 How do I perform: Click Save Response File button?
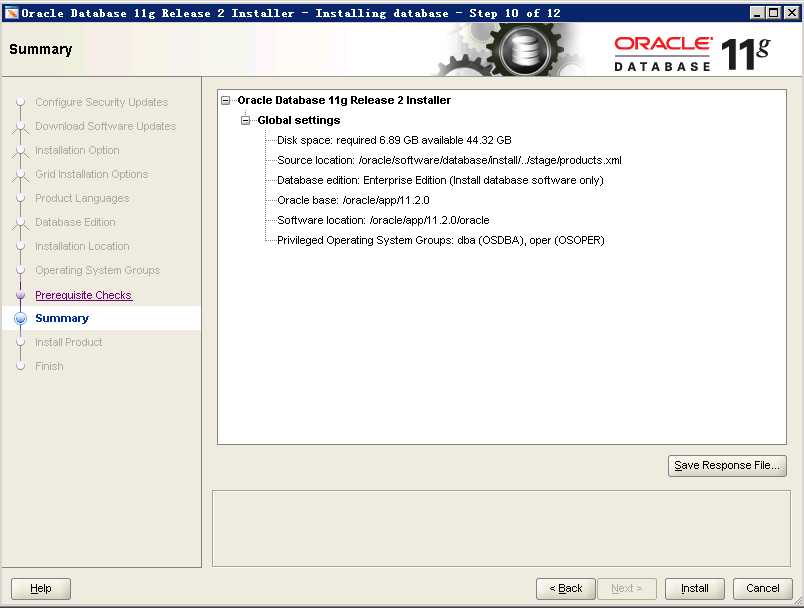tap(727, 465)
